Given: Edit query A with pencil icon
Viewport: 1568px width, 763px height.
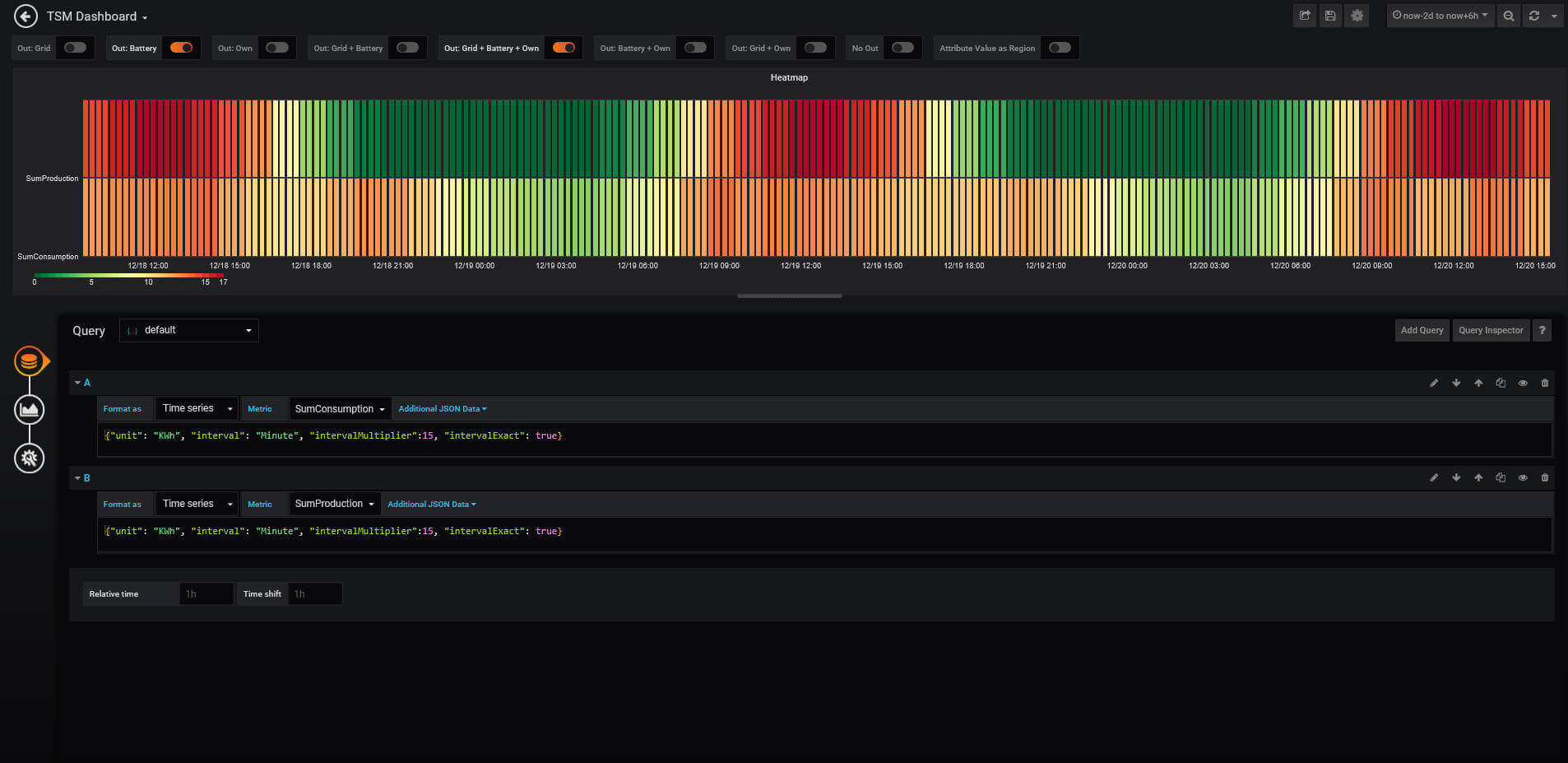Looking at the screenshot, I should pos(1434,383).
